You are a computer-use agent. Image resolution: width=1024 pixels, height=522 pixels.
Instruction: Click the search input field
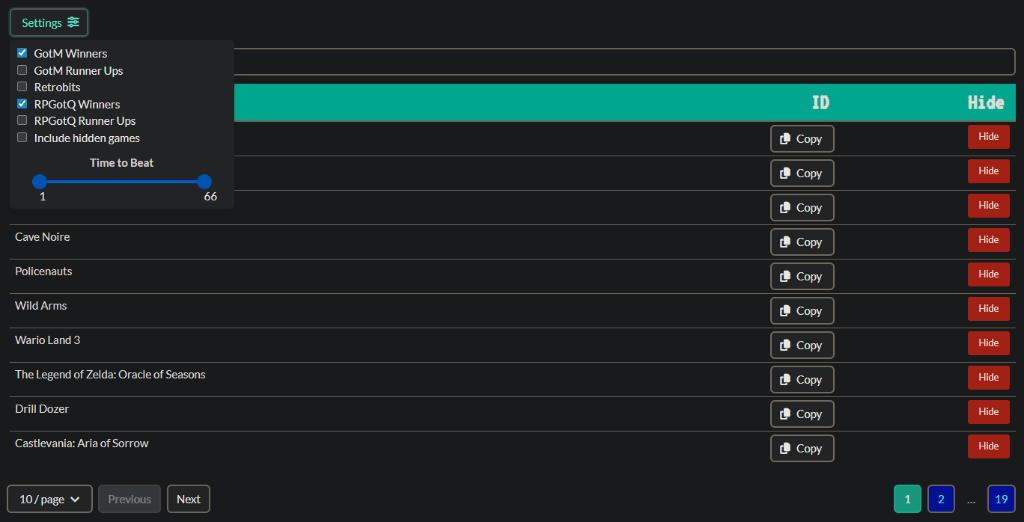620,62
